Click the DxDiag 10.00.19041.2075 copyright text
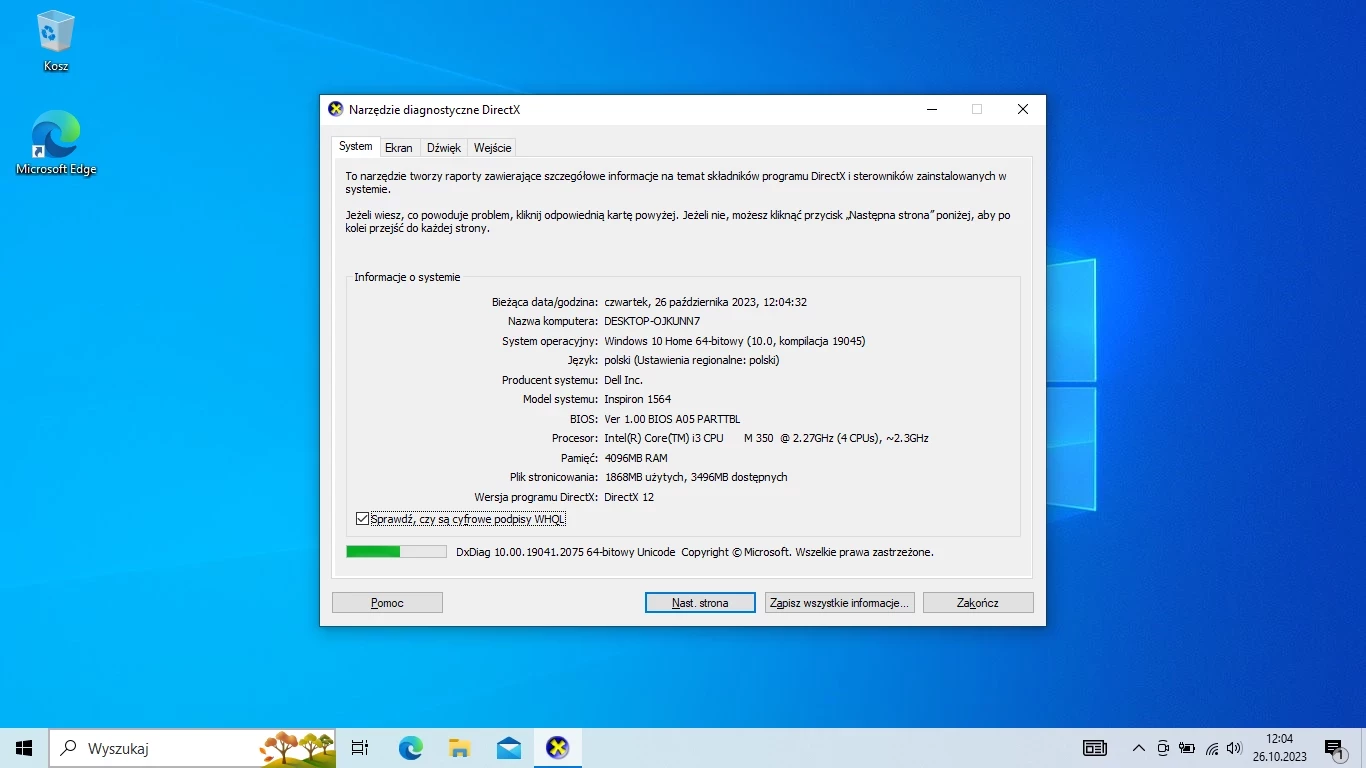 coord(694,551)
